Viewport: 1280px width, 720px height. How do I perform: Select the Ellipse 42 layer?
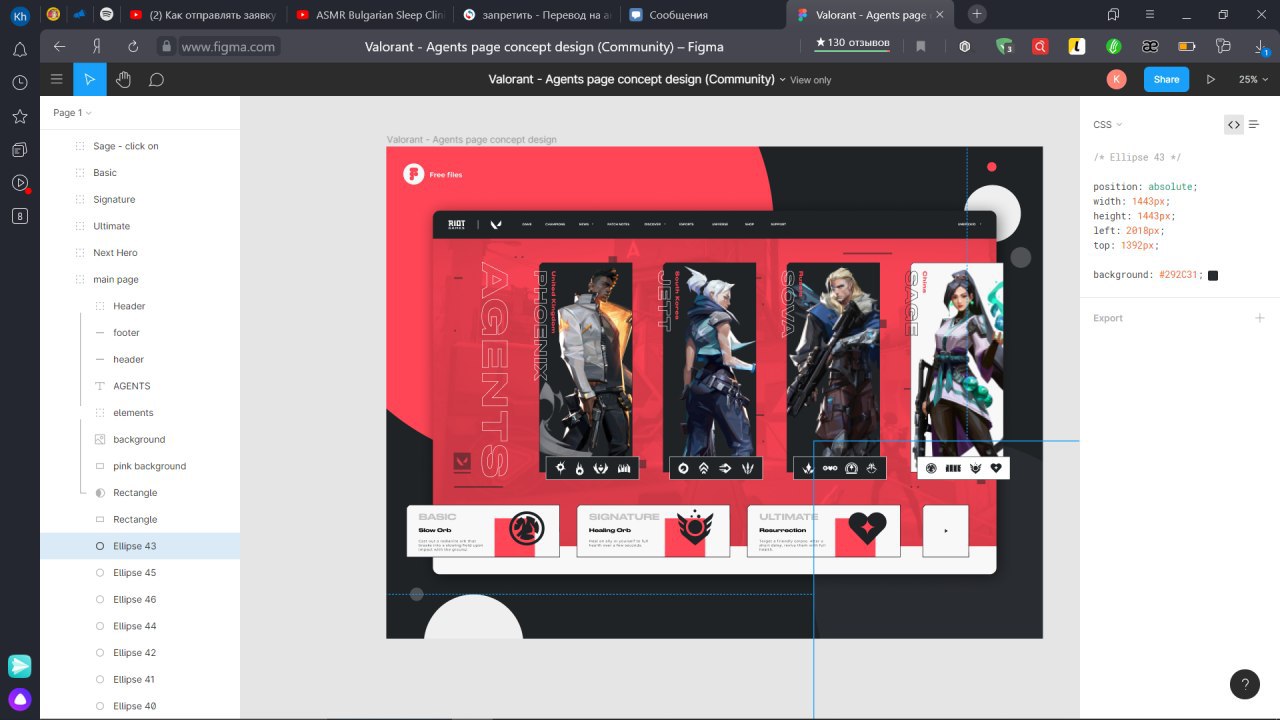pos(140,653)
